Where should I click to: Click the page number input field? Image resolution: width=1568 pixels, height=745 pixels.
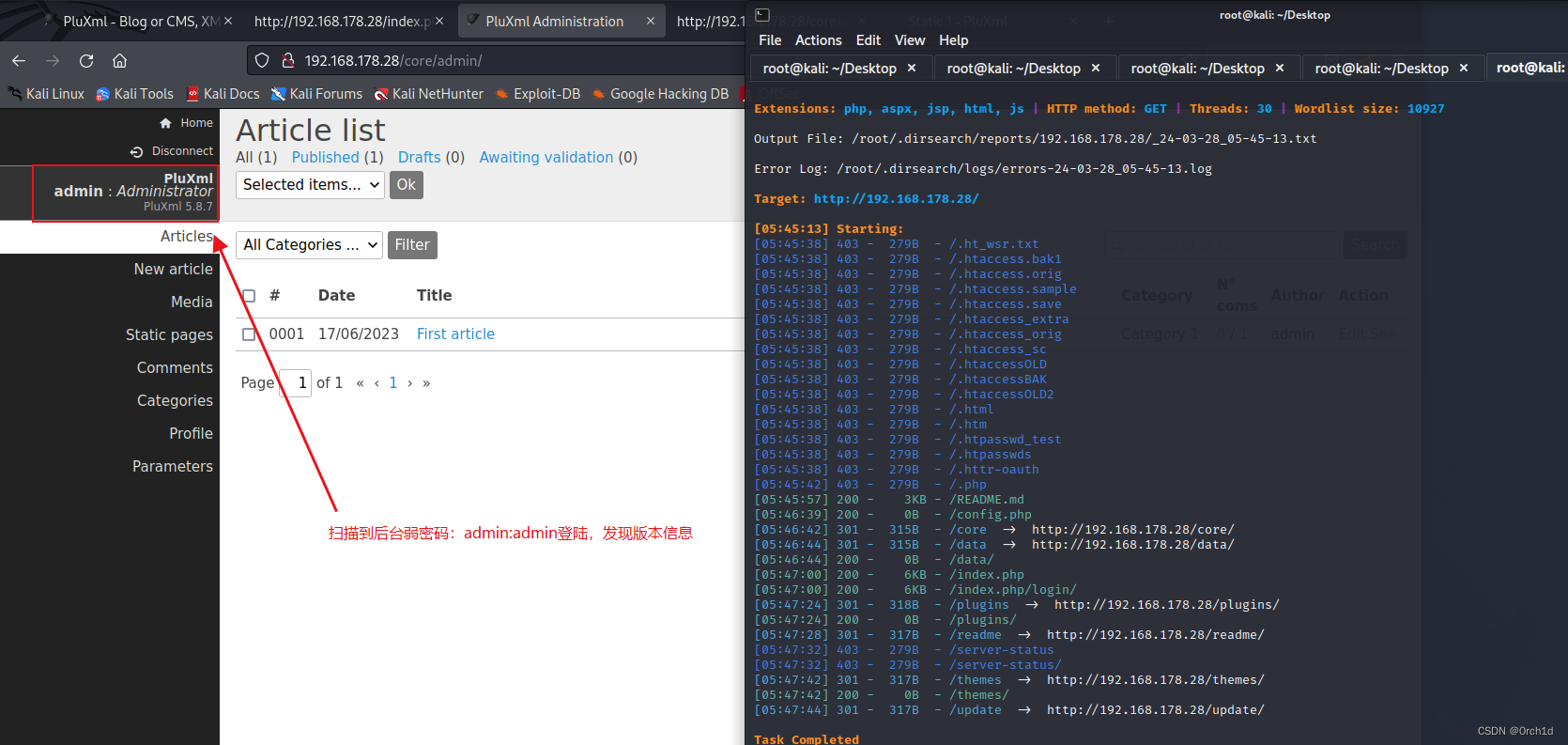[296, 383]
